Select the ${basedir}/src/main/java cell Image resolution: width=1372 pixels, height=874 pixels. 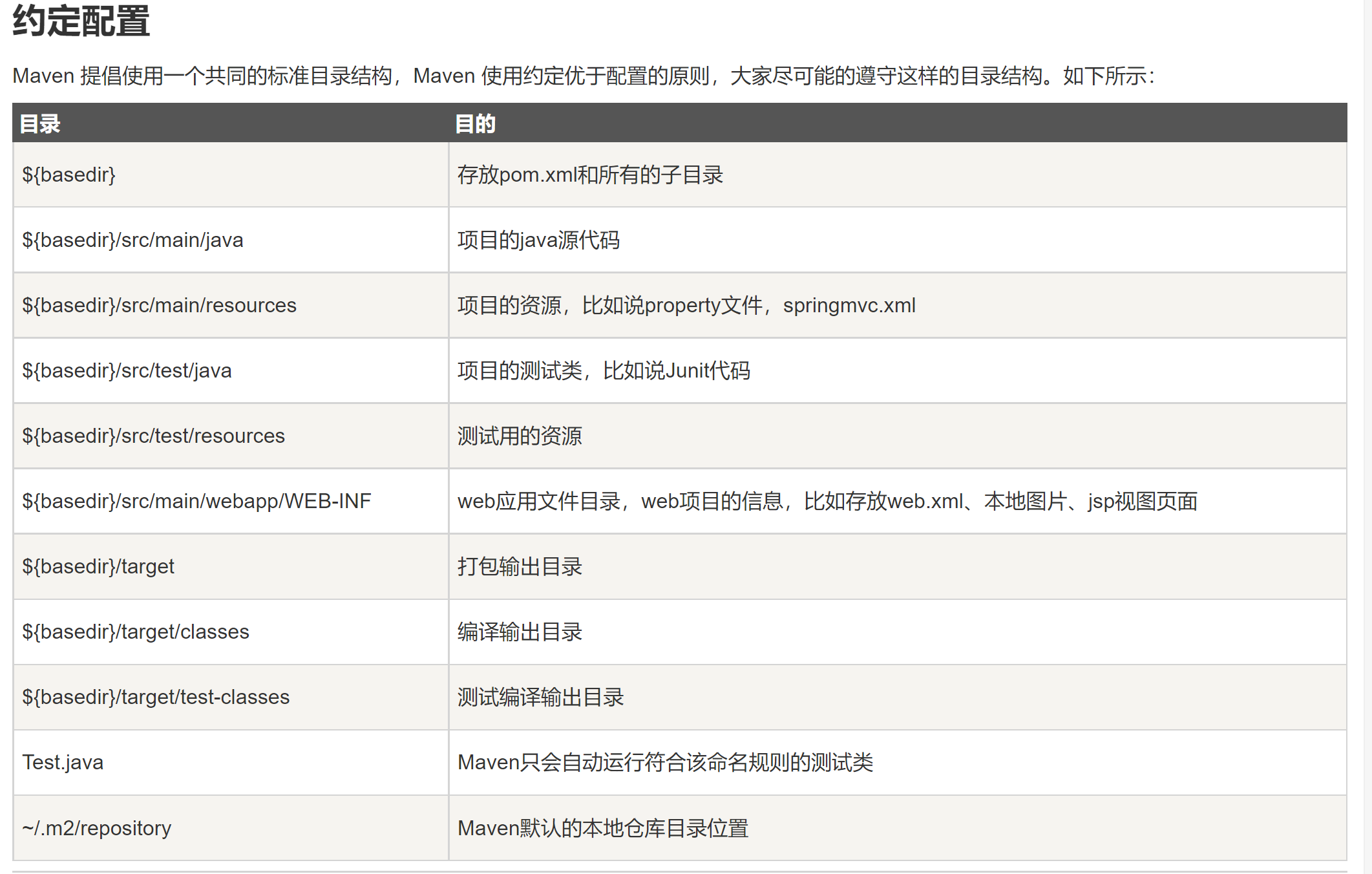pyautogui.click(x=132, y=240)
